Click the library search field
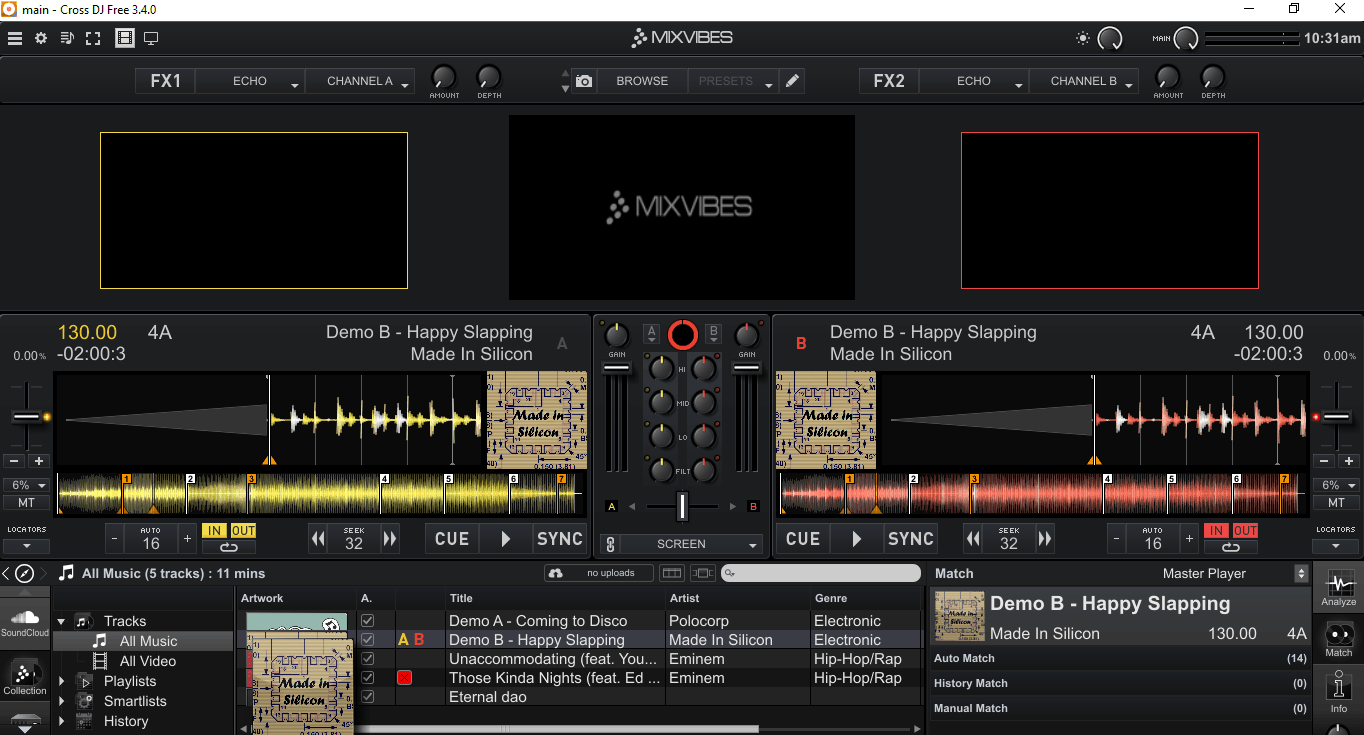Screen dimensions: 1364x735 tap(820, 572)
